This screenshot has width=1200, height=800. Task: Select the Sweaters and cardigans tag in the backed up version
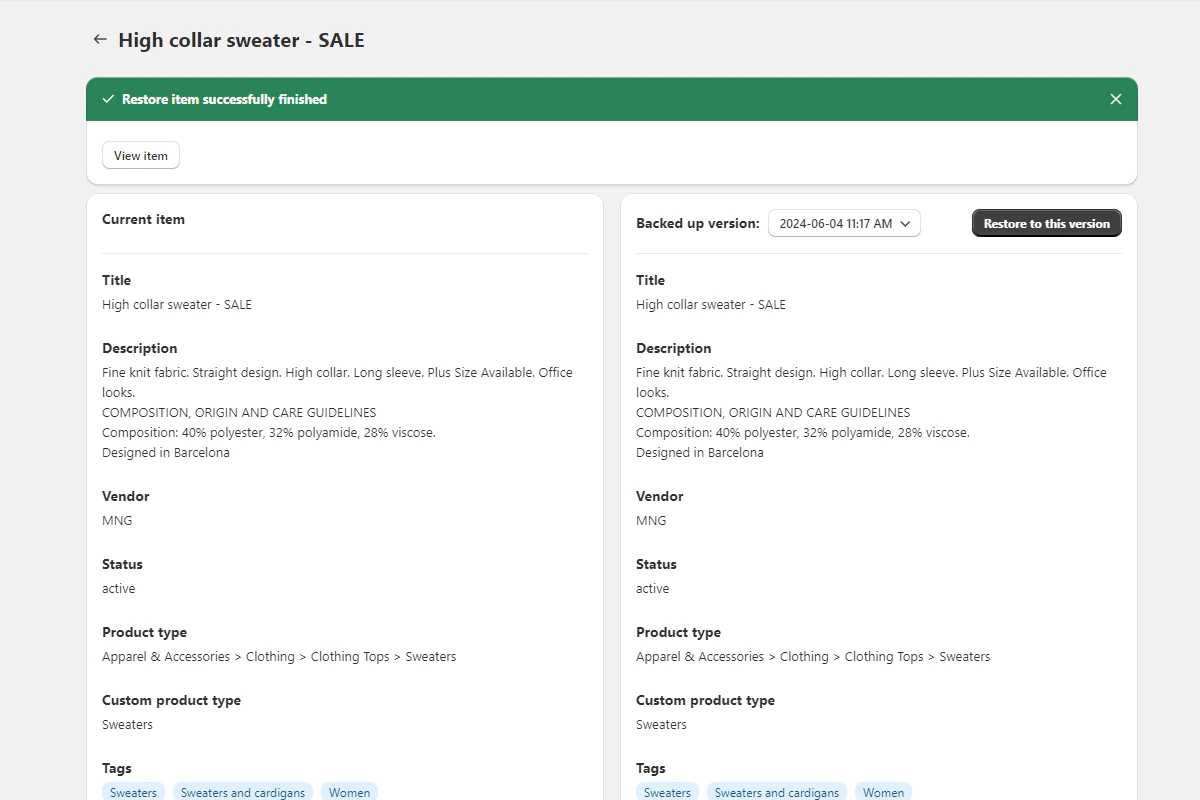click(777, 792)
